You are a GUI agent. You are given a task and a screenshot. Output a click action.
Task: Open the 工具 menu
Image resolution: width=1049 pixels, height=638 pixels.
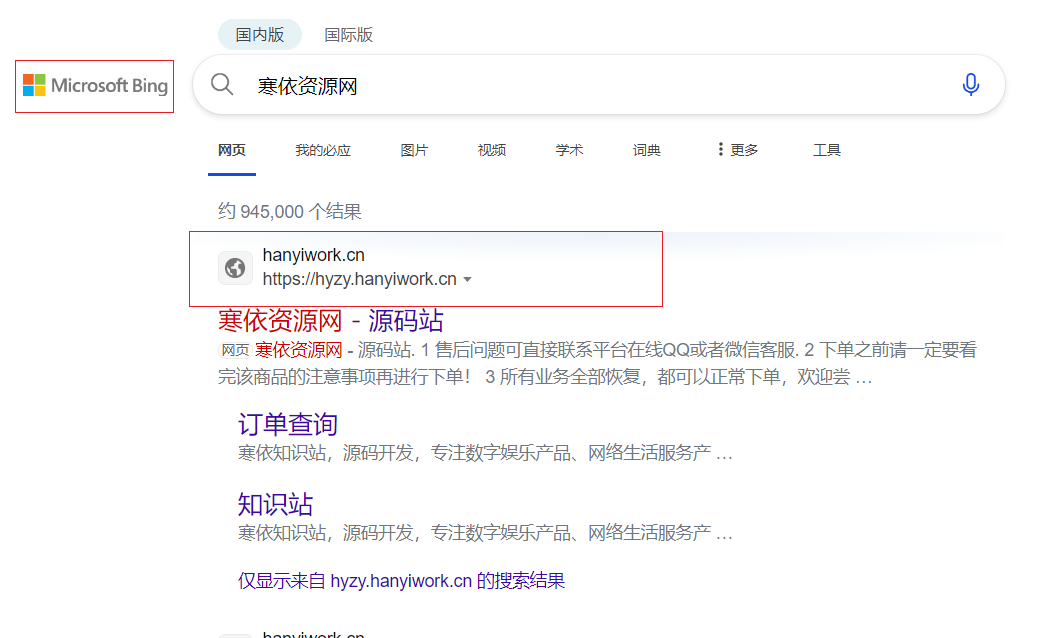(827, 150)
